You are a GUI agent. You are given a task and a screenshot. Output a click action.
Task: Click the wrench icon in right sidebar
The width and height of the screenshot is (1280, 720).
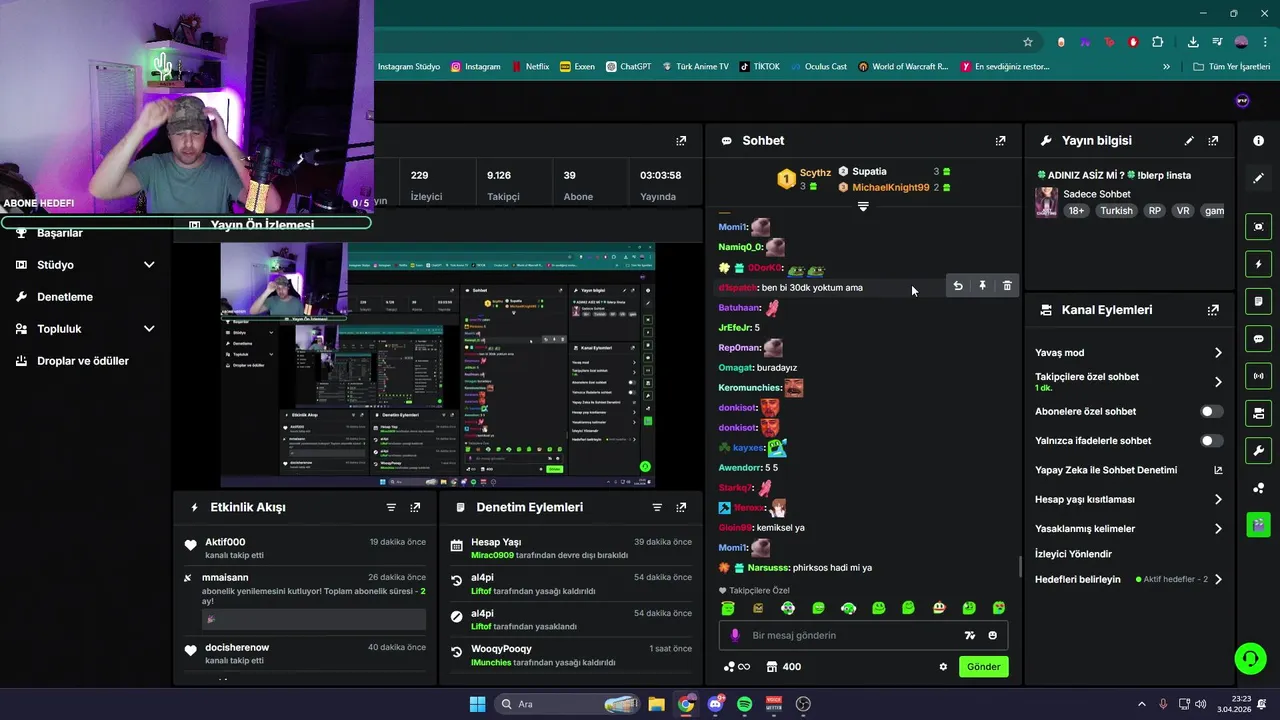[x=1258, y=450]
